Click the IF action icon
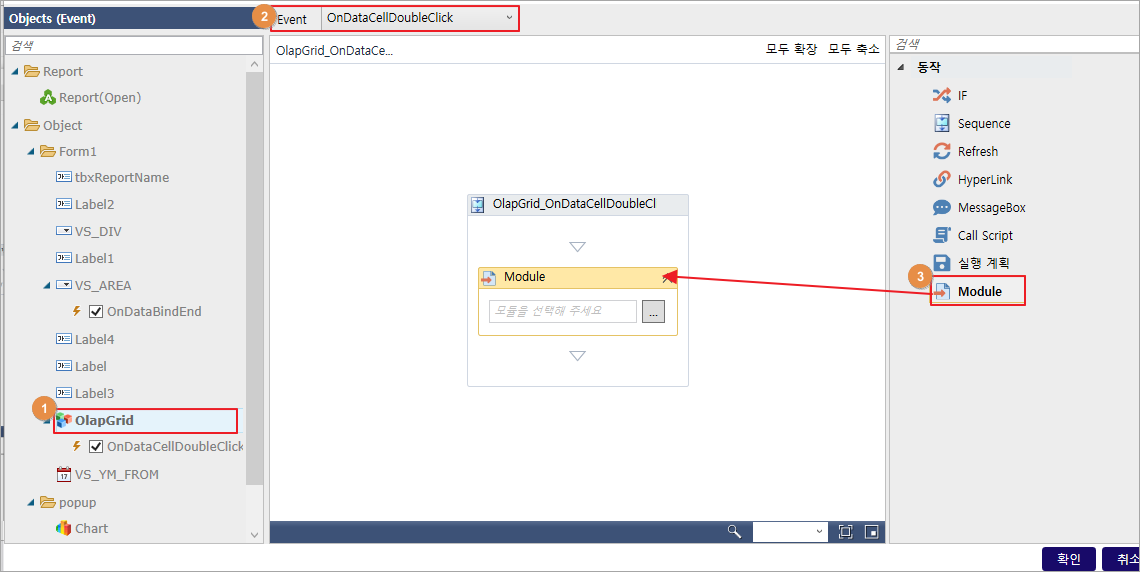Screen dimensions: 1140x572 pyautogui.click(x=942, y=95)
